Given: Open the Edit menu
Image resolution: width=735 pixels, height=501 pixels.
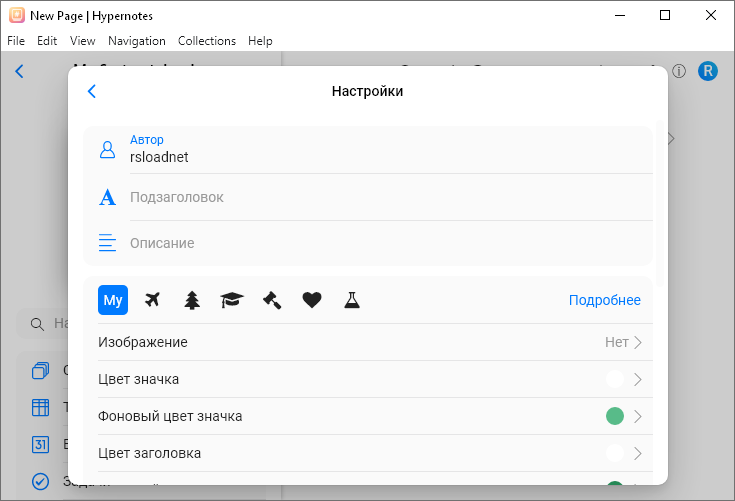Looking at the screenshot, I should [47, 41].
